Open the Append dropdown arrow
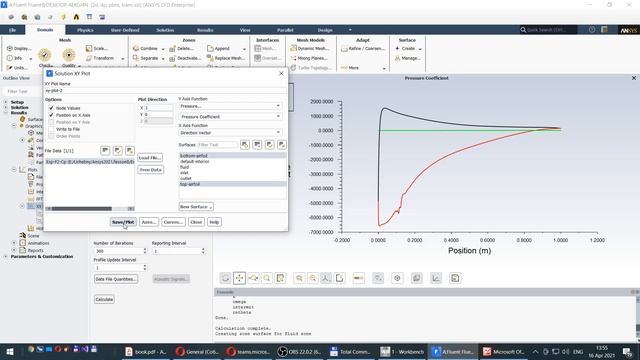Screen dimensions: 640x360 [x=244, y=49]
